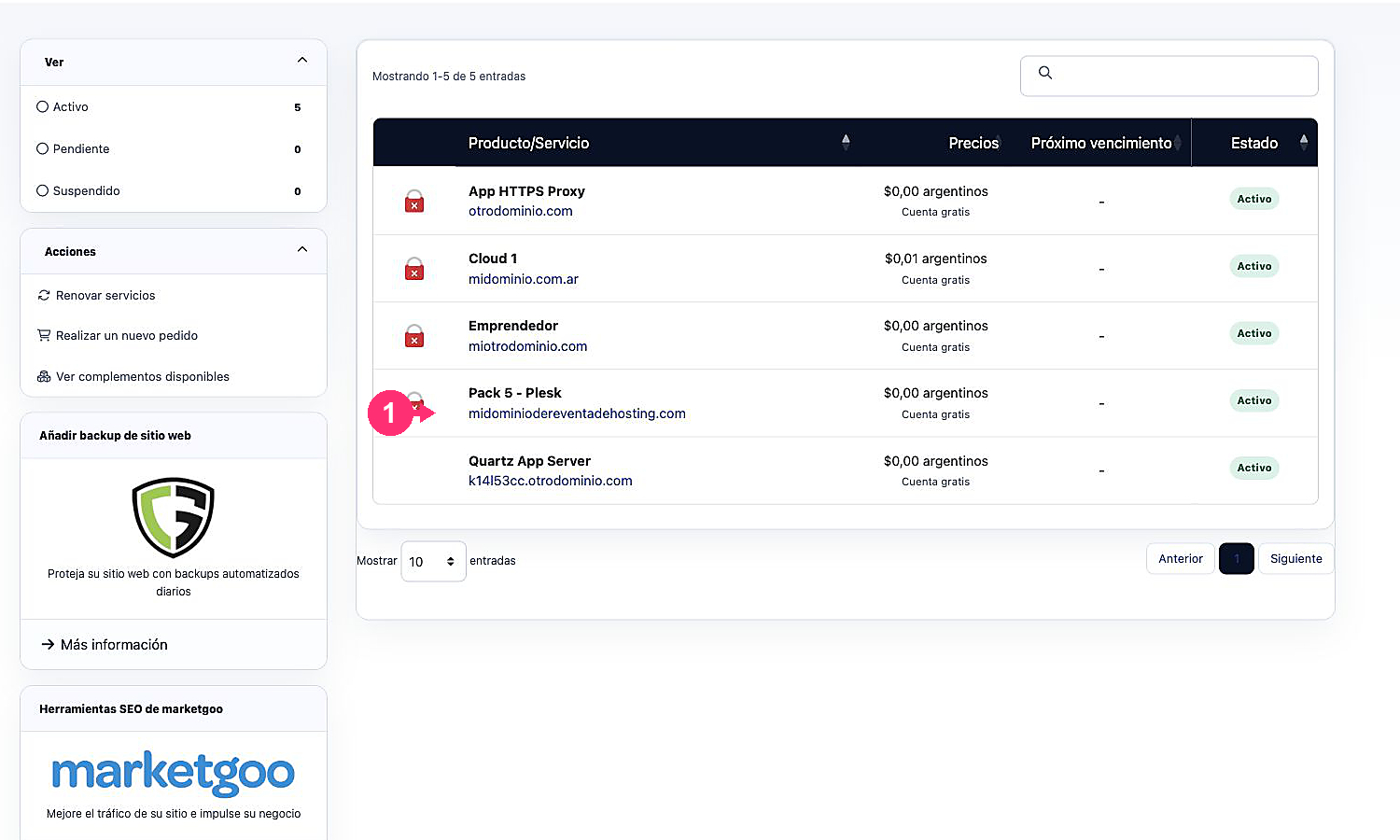
Task: Click the Herramientas SEO de marketgoo heading
Action: coord(131,709)
